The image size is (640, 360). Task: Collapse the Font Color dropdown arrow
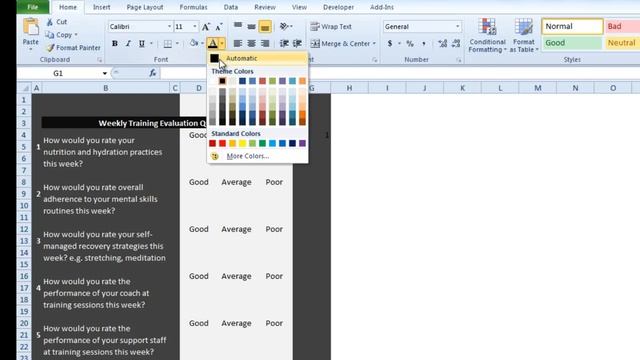[222, 43]
